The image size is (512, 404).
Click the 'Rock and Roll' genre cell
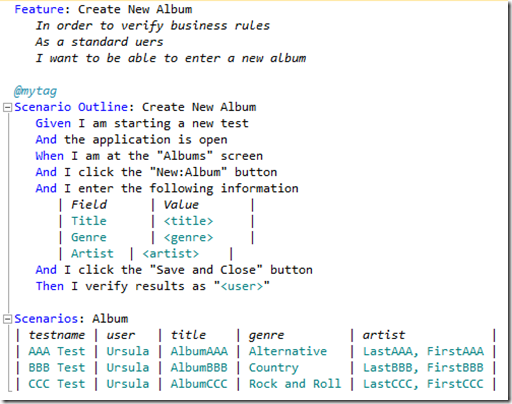[x=295, y=384]
